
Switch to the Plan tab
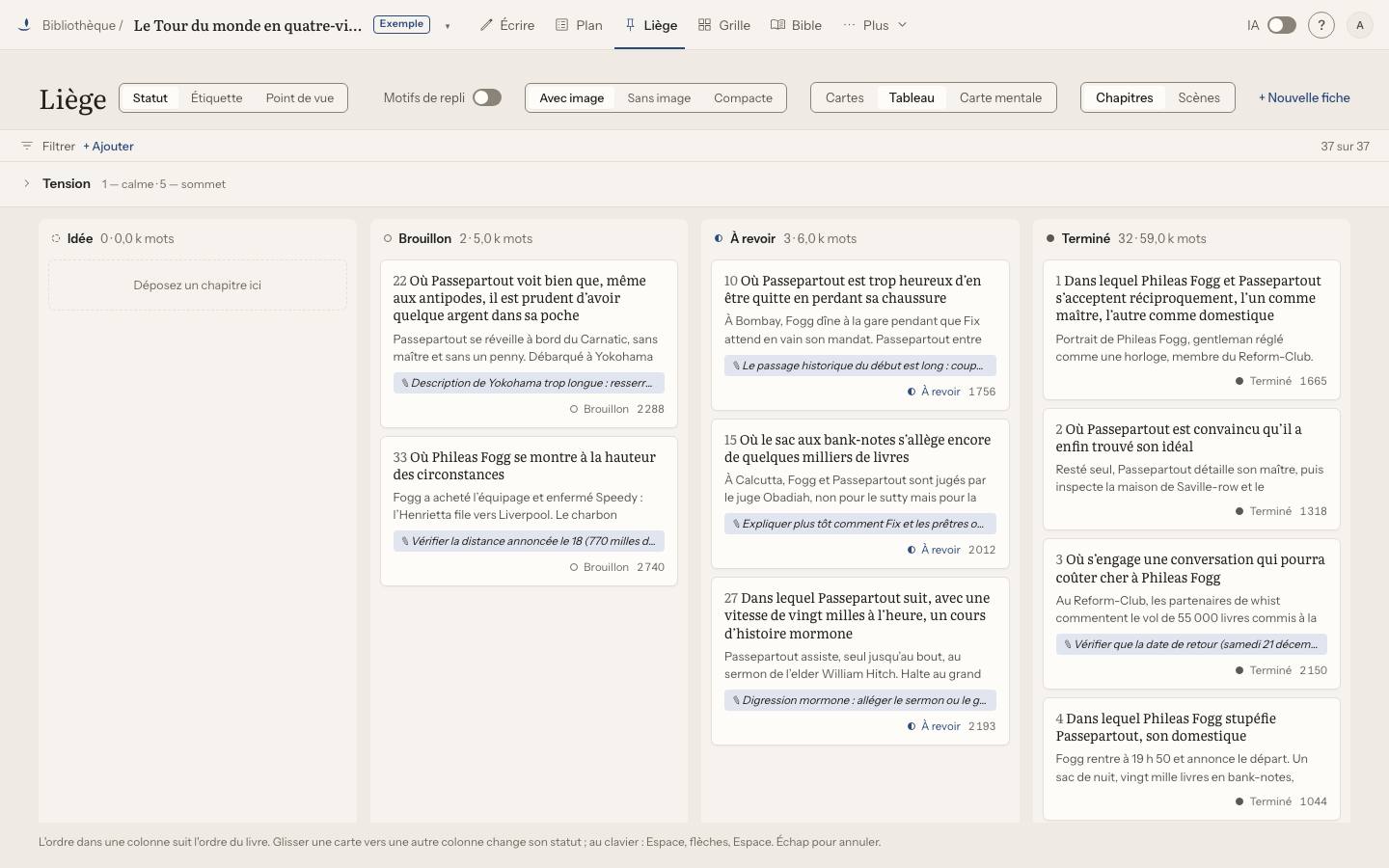(579, 25)
